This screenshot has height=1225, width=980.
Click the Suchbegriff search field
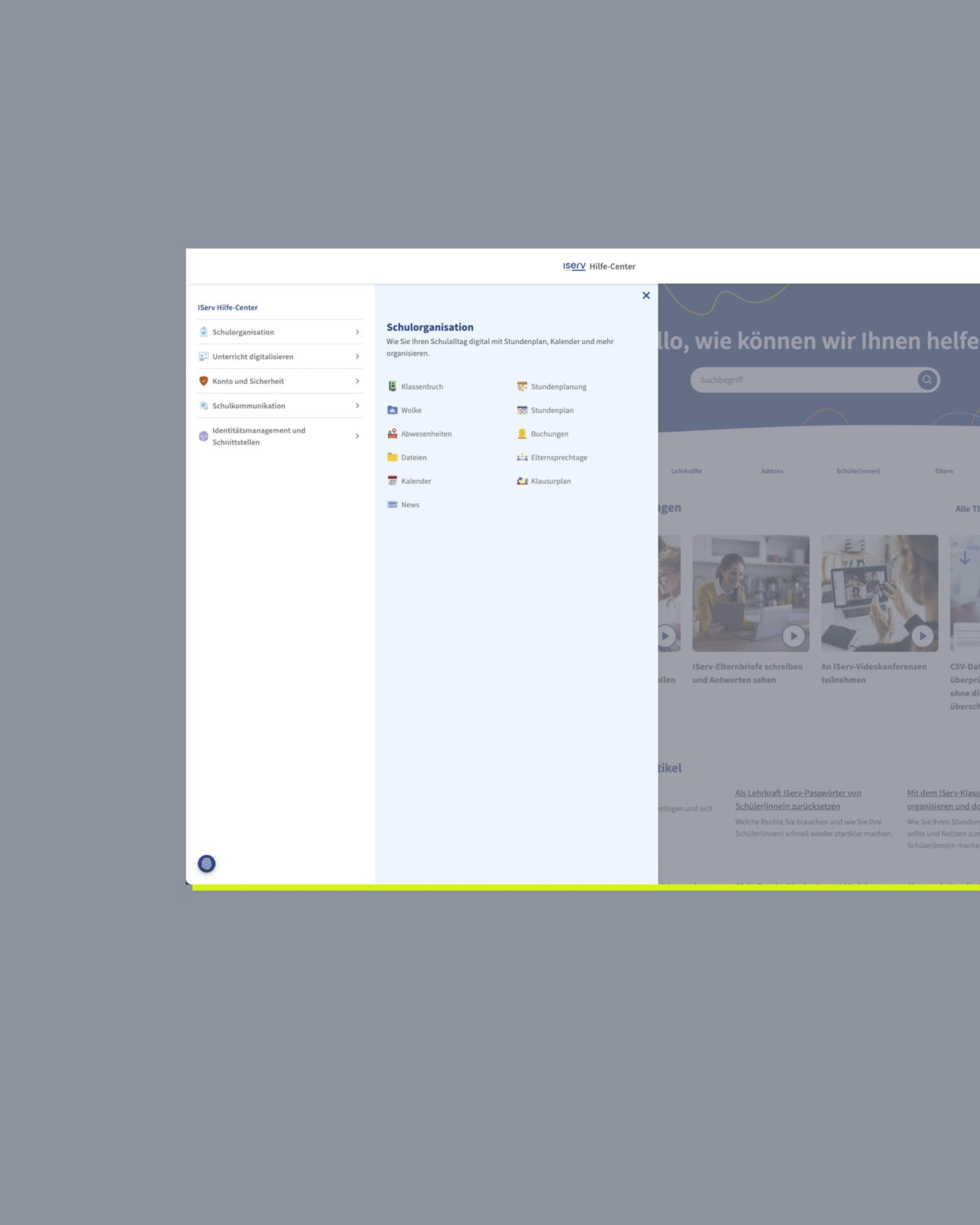pos(804,380)
